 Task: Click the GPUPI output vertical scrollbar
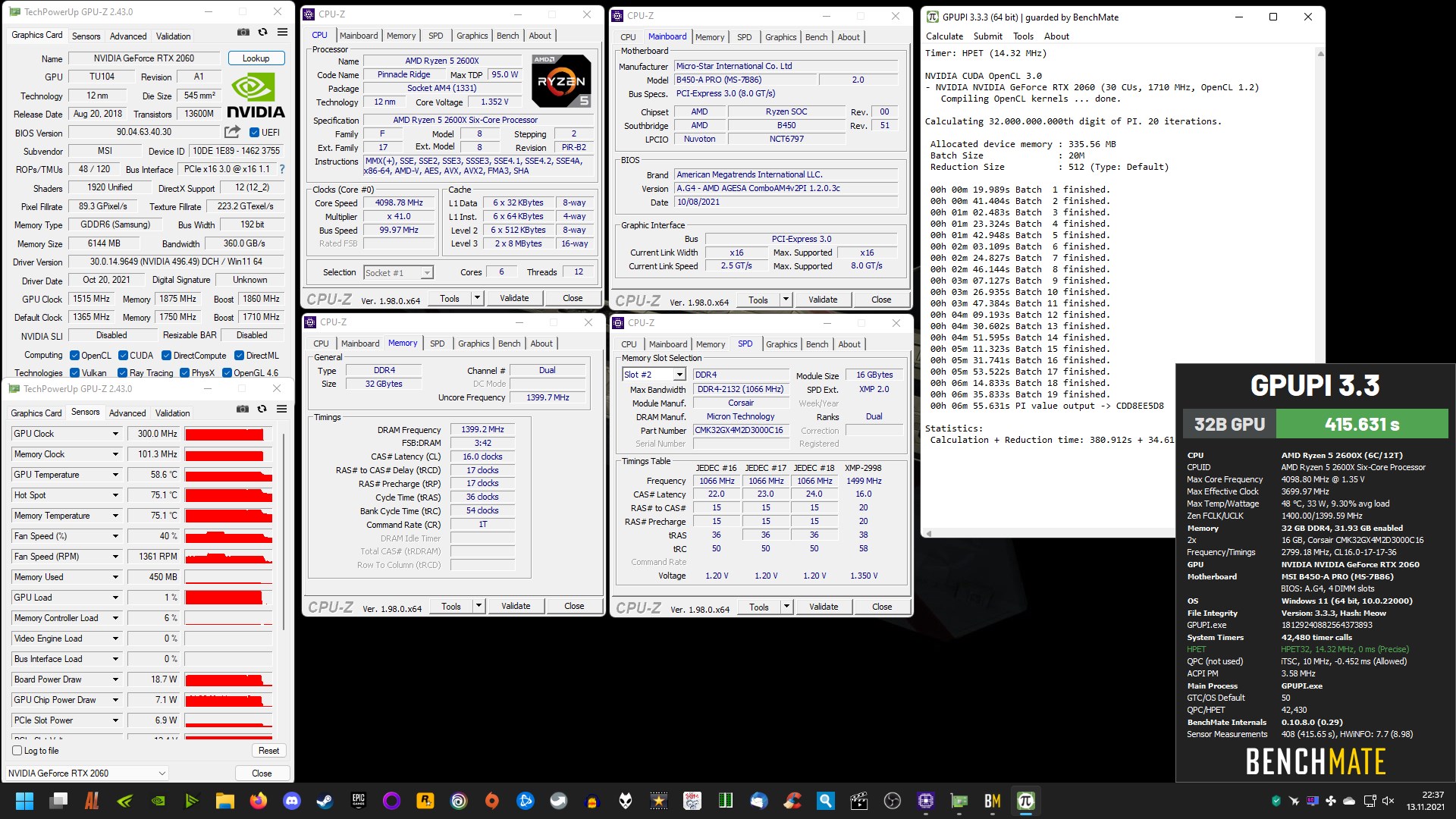(1320, 288)
